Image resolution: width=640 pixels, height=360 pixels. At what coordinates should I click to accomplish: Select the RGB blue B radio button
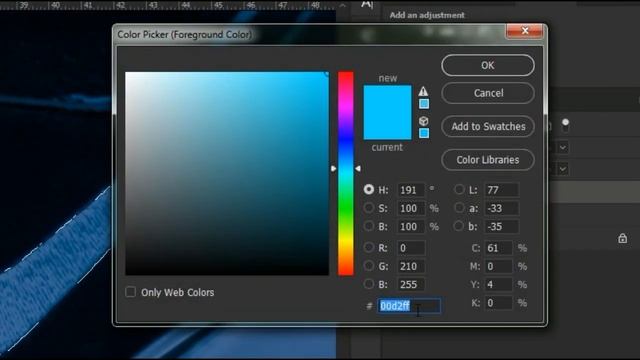click(x=369, y=284)
